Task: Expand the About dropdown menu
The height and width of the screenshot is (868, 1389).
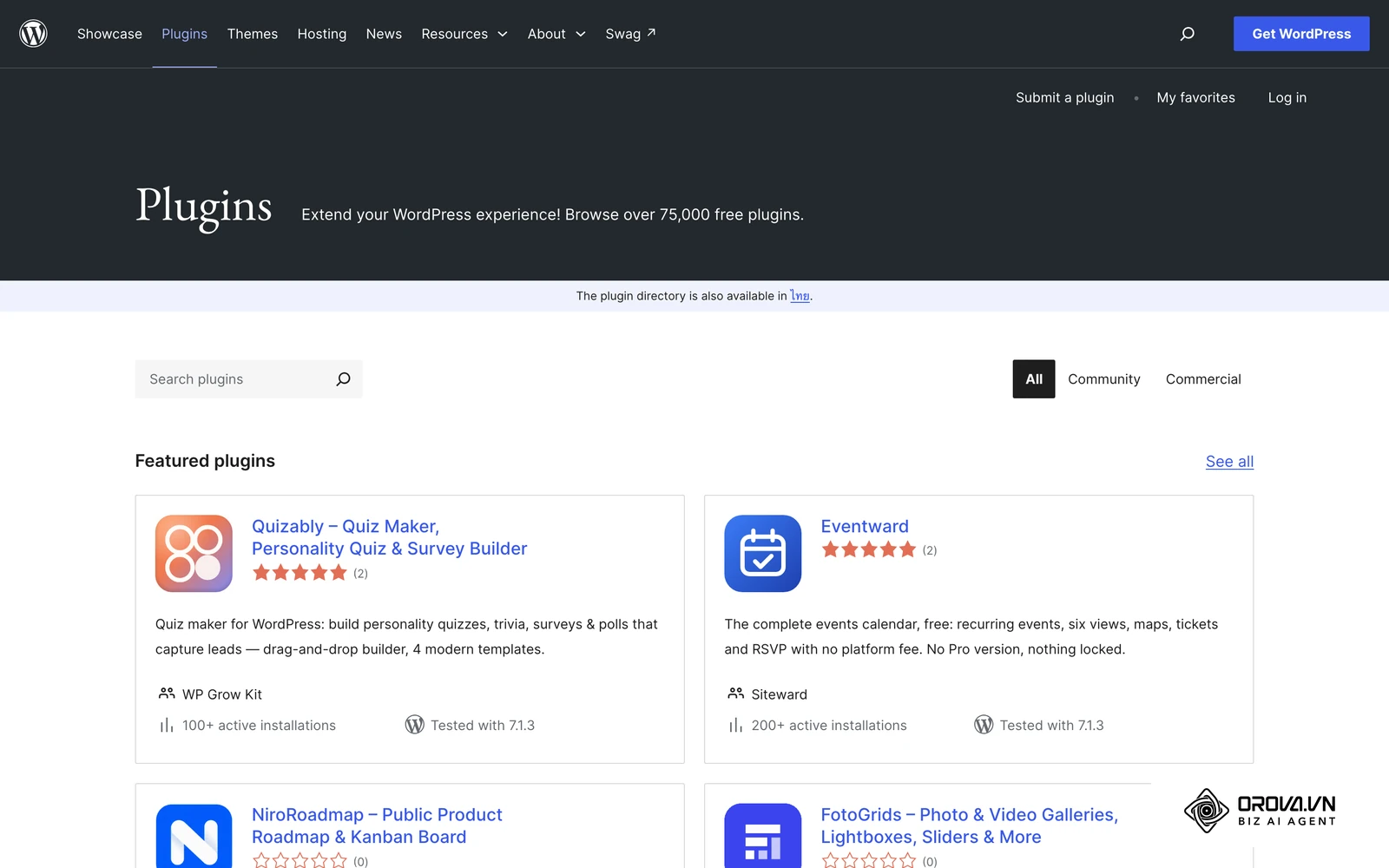Action: point(556,34)
